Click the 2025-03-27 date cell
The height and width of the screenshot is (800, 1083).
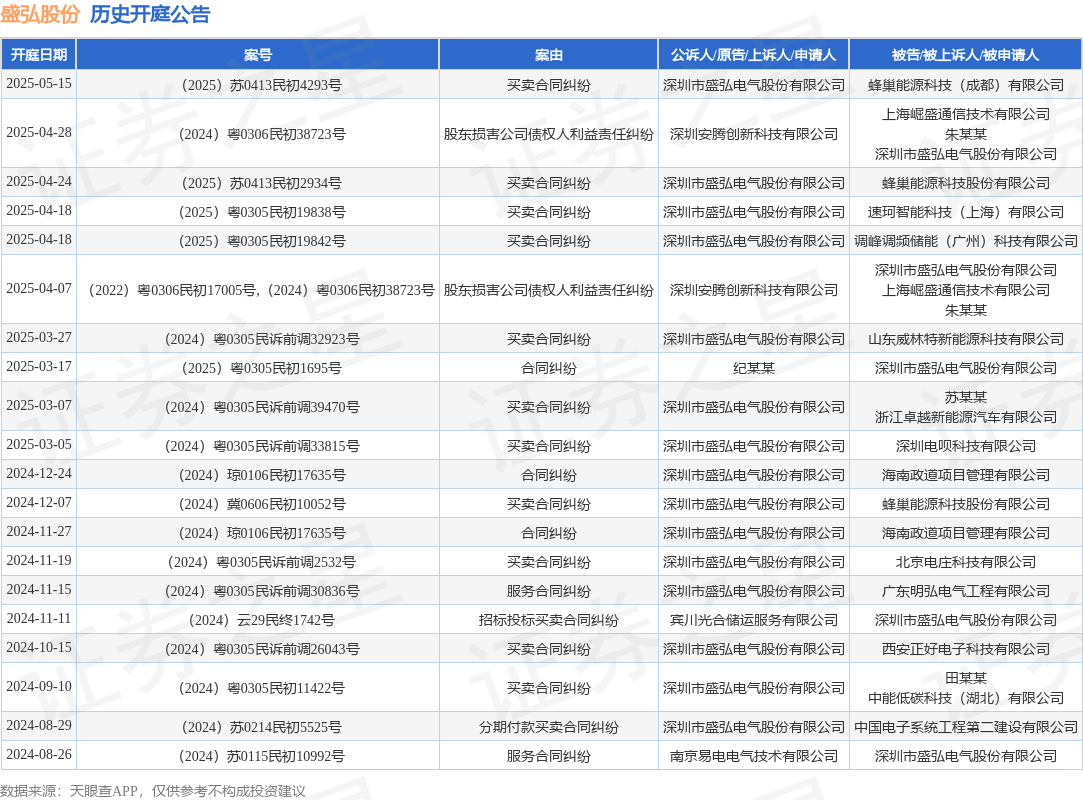click(39, 338)
